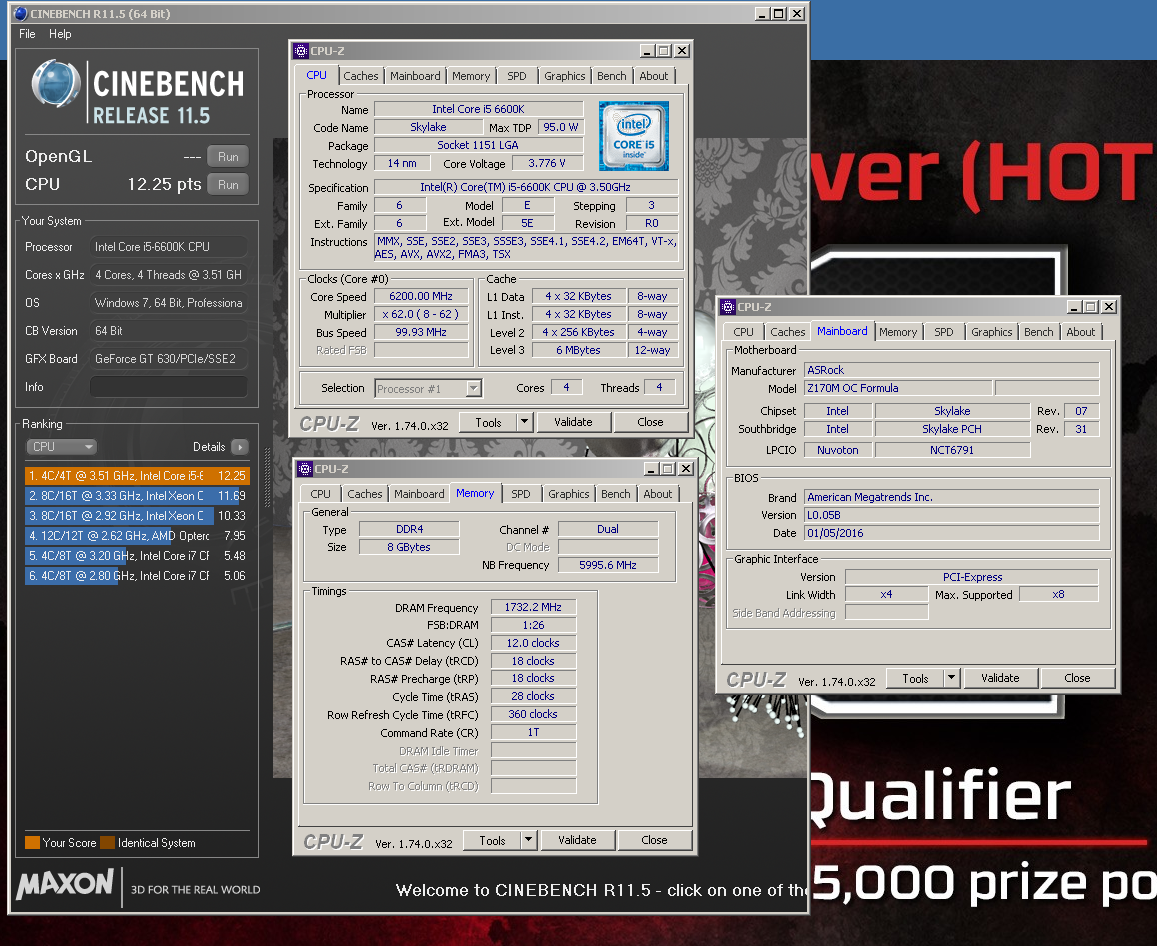This screenshot has height=946, width=1157.
Task: Click the Core Voltage value 3.776 V
Action: pyautogui.click(x=547, y=163)
